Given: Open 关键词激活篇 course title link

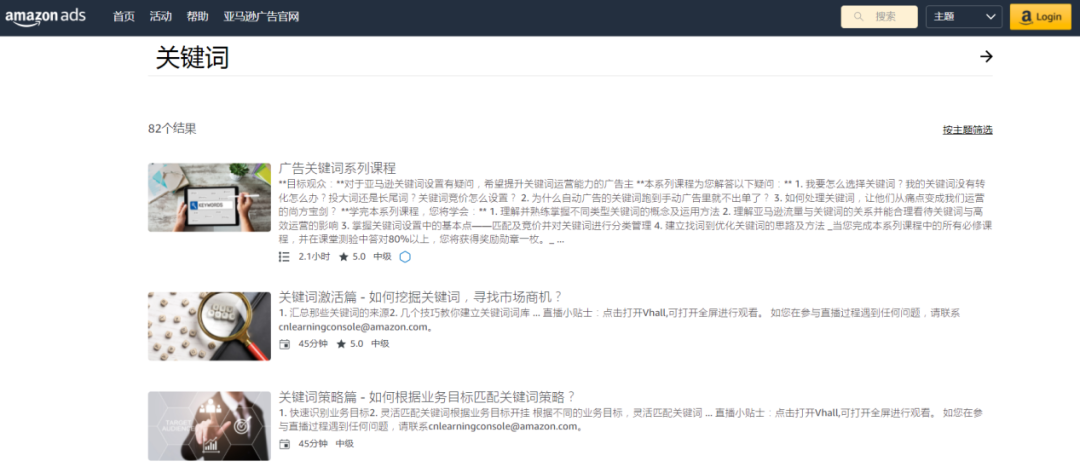Looking at the screenshot, I should click(x=421, y=298).
